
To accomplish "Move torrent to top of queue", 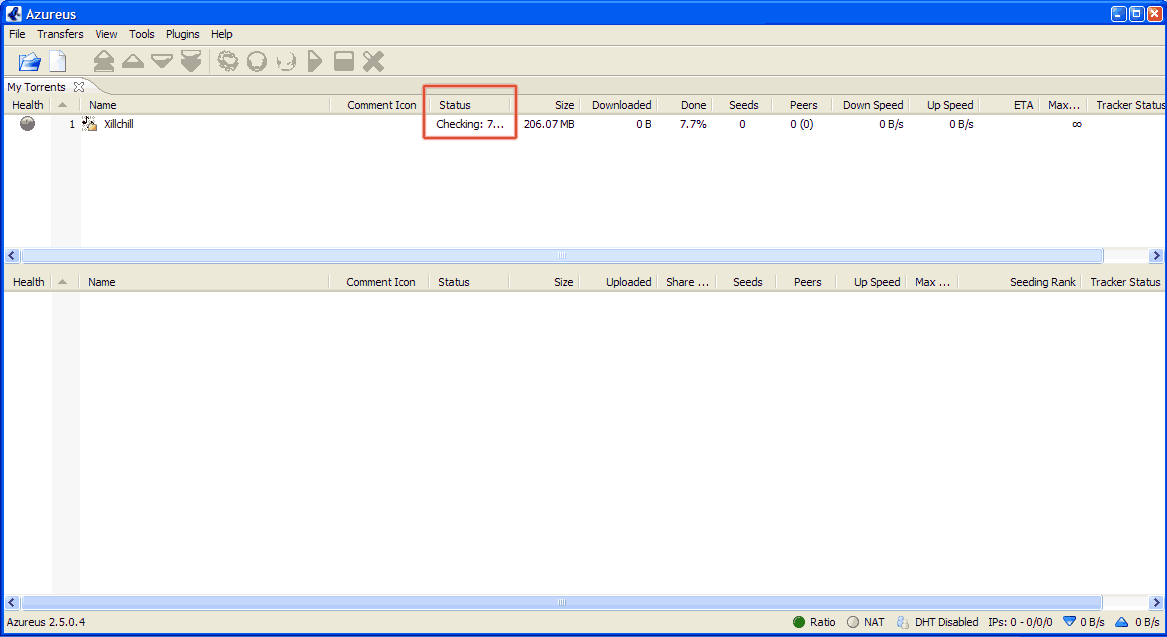I will [x=103, y=62].
